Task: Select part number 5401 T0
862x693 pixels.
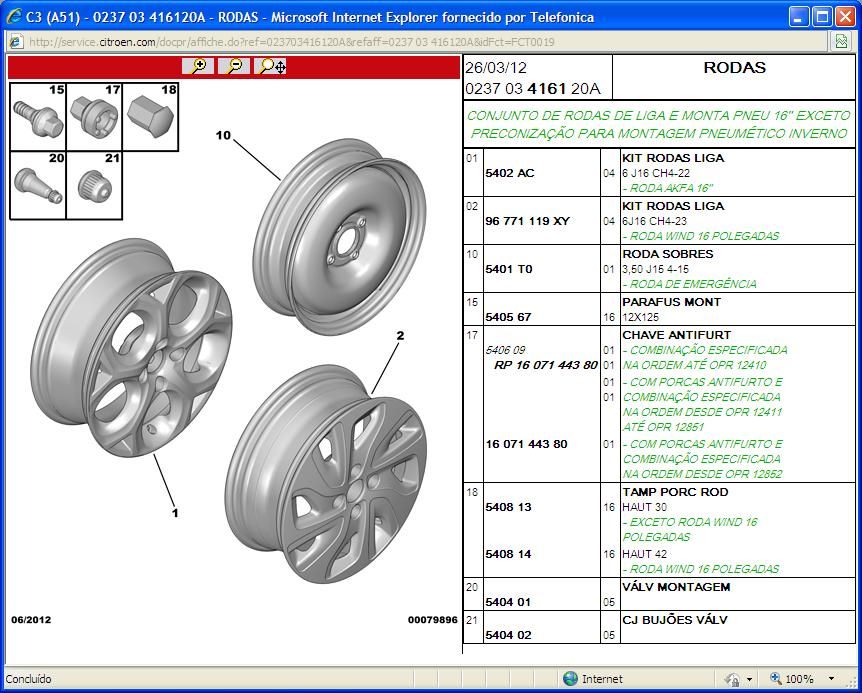Action: click(x=509, y=269)
